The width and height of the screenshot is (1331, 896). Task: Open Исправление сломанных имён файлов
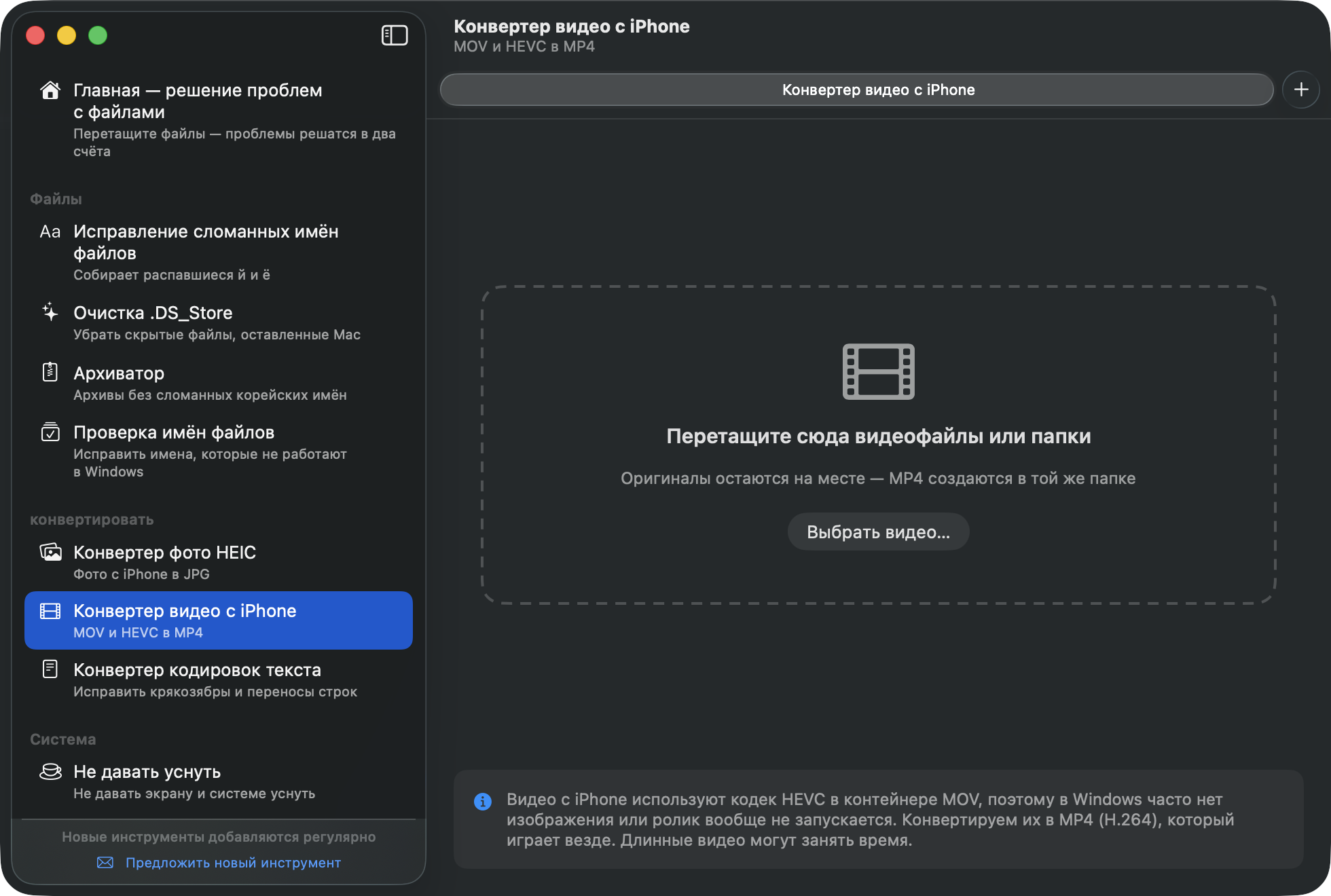219,252
